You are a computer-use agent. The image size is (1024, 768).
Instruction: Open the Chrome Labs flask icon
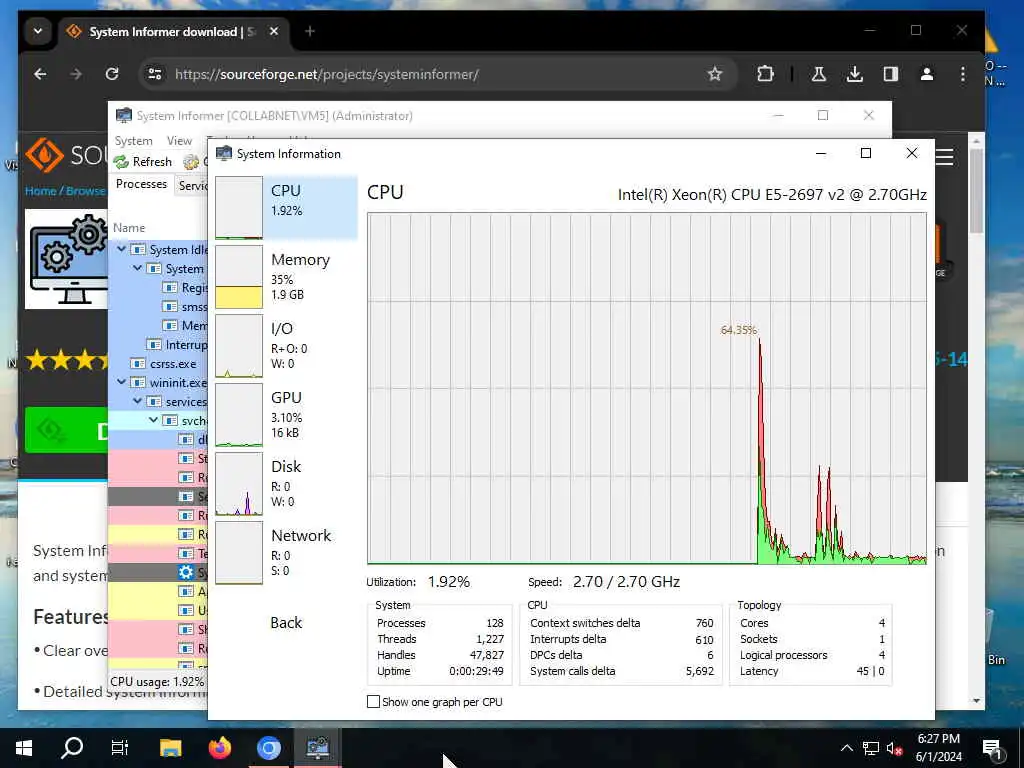[818, 74]
